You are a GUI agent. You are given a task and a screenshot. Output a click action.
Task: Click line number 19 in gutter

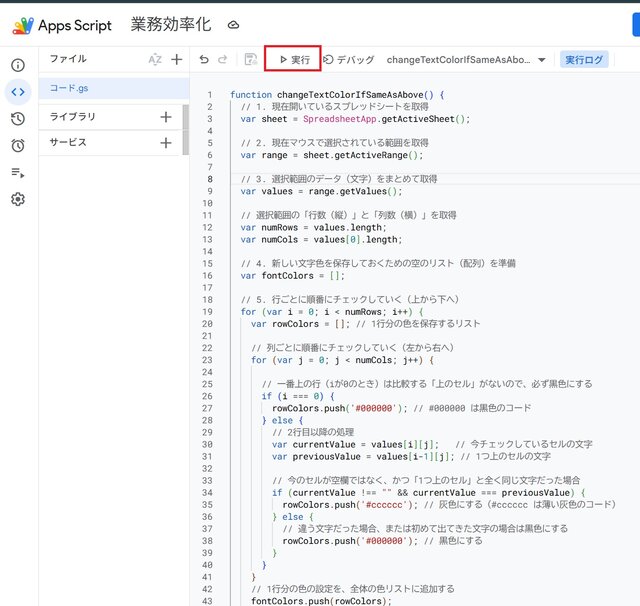pos(207,312)
